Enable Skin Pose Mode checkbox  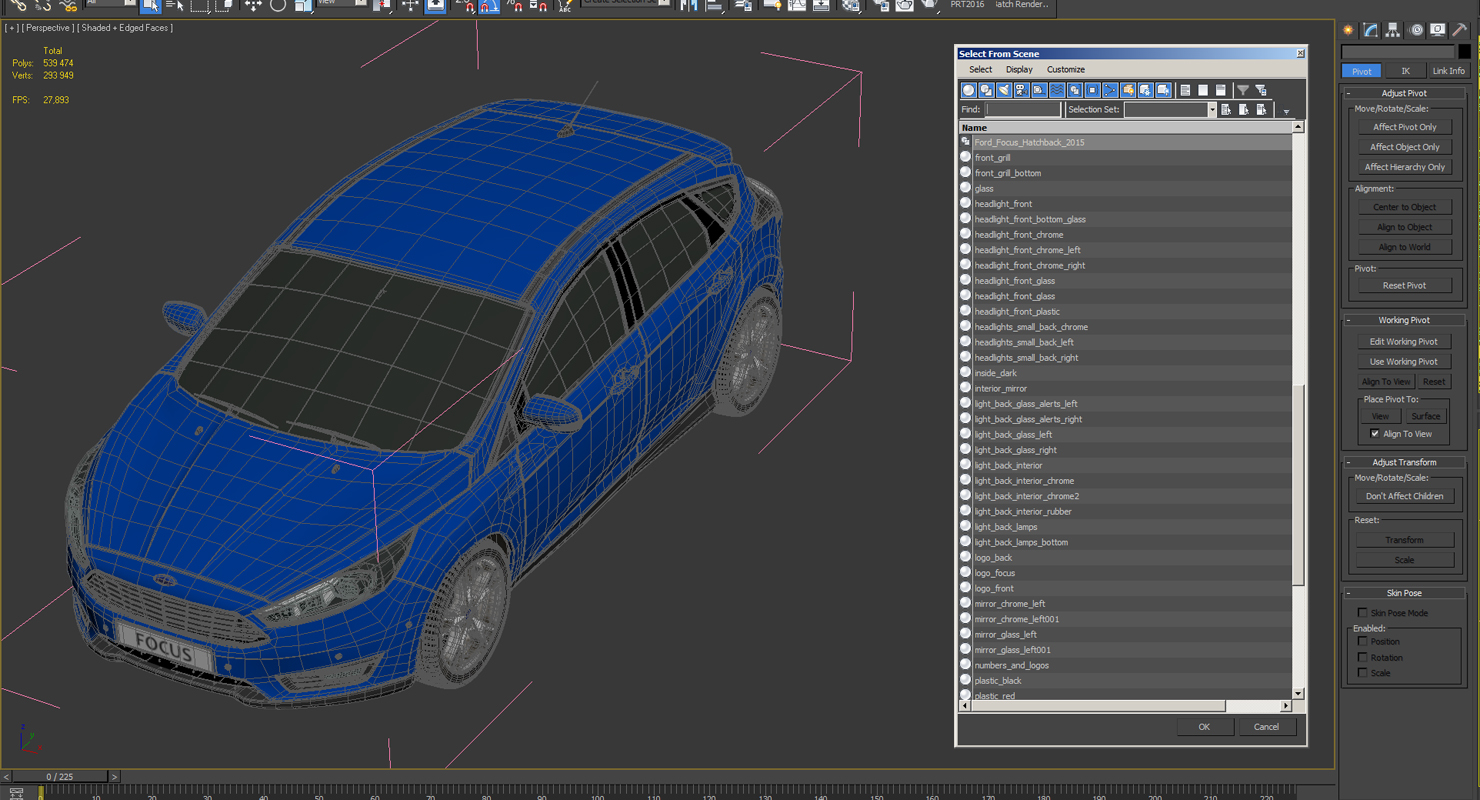coord(1362,613)
